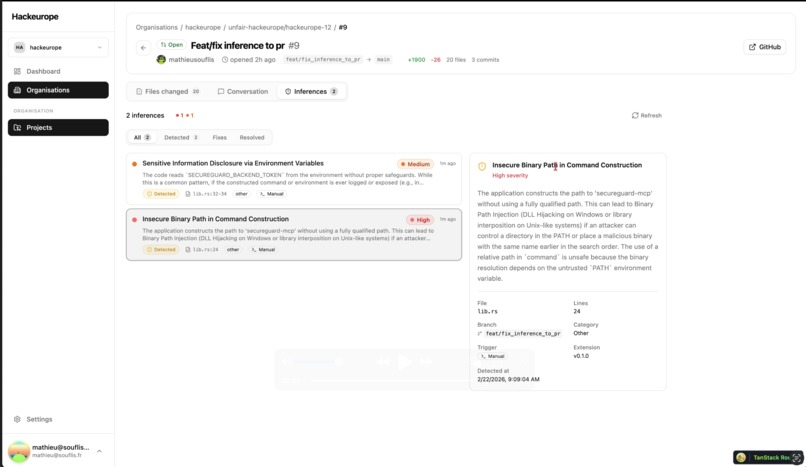
Task: Open the pull request on GitHub
Action: click(x=764, y=47)
